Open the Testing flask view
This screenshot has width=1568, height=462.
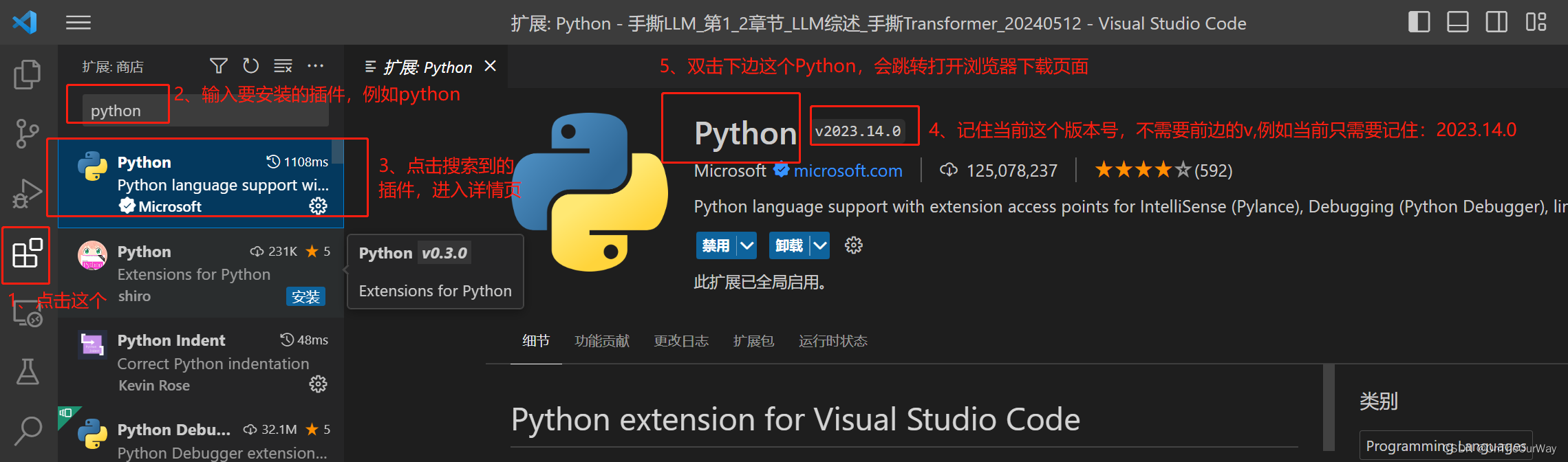pos(28,372)
